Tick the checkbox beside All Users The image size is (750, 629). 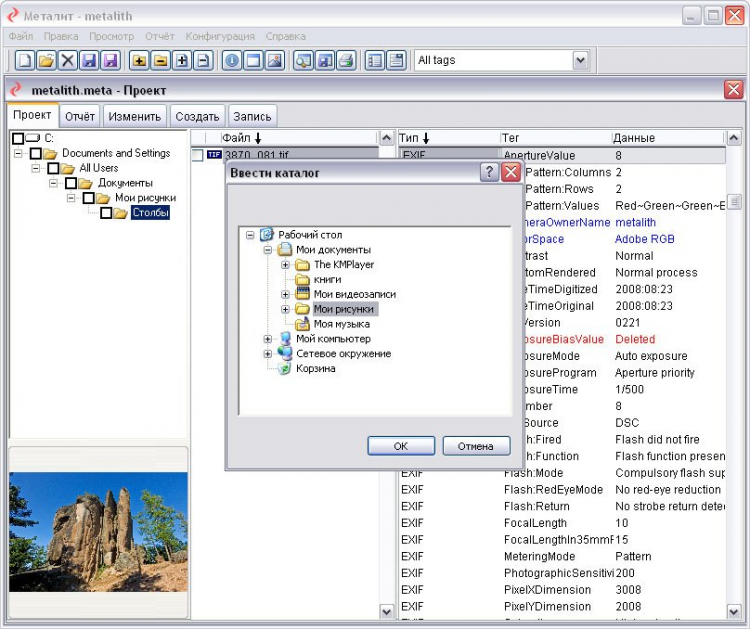[53, 169]
